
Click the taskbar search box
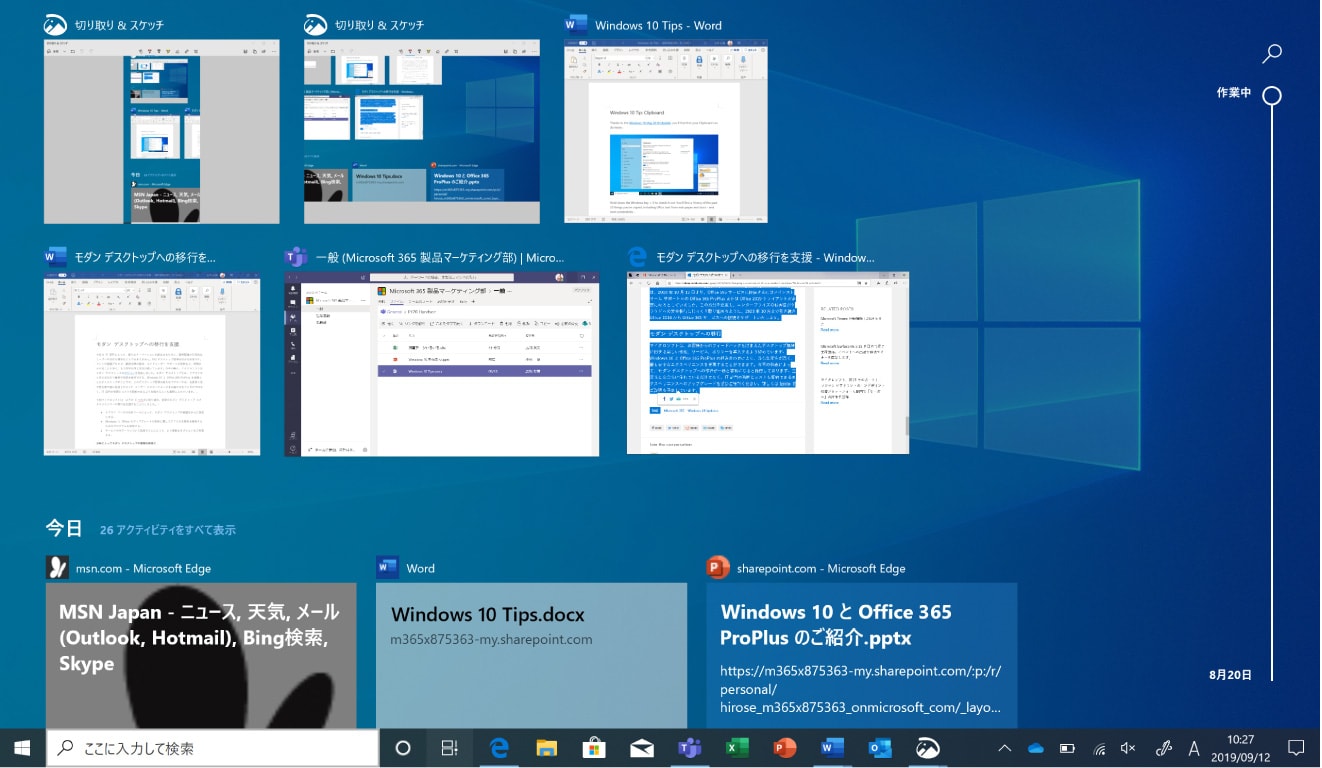[x=212, y=748]
